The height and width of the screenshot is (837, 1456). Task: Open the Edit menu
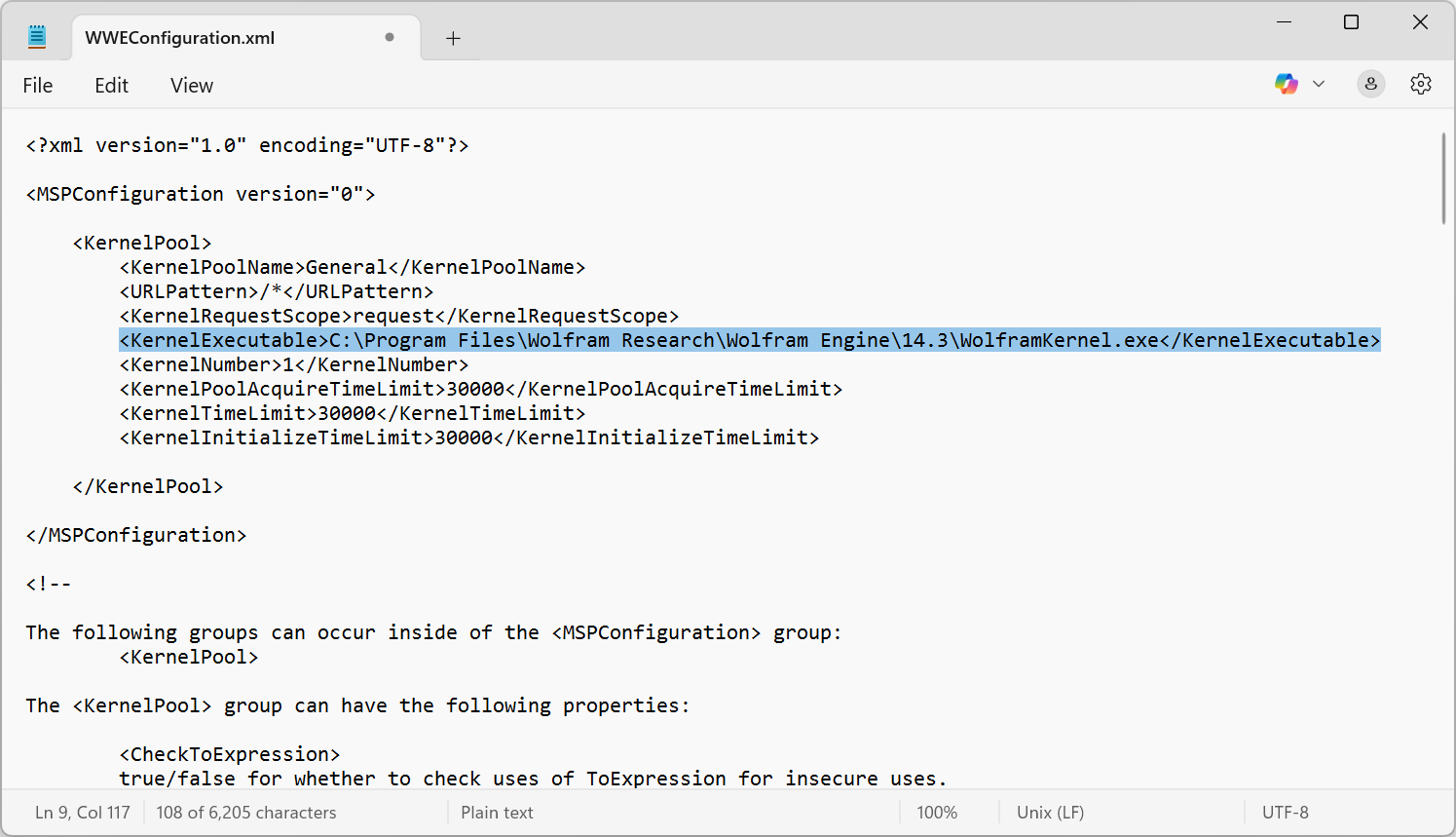click(111, 86)
